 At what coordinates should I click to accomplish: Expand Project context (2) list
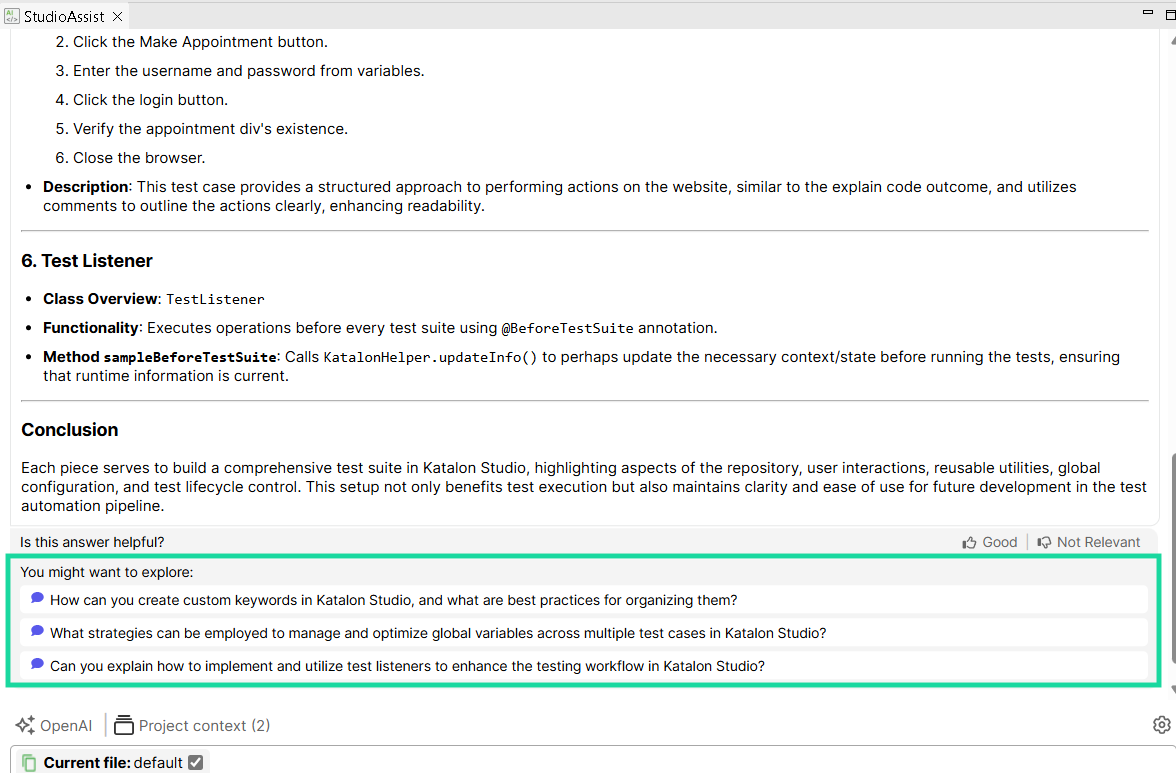204,725
